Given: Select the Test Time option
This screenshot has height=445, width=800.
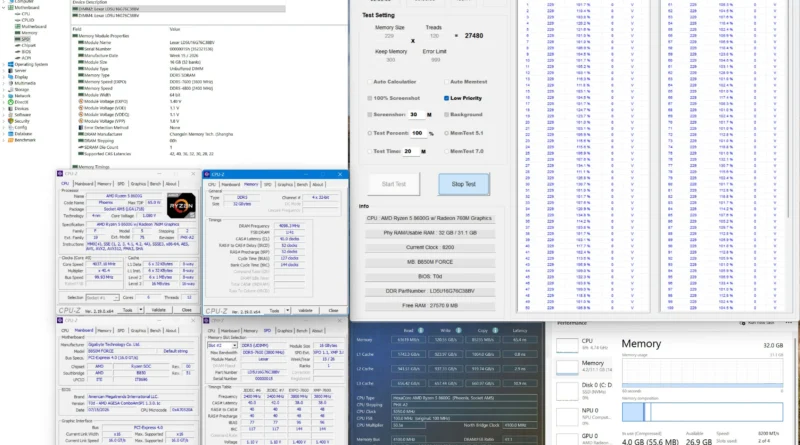Looking at the screenshot, I should tap(370, 151).
